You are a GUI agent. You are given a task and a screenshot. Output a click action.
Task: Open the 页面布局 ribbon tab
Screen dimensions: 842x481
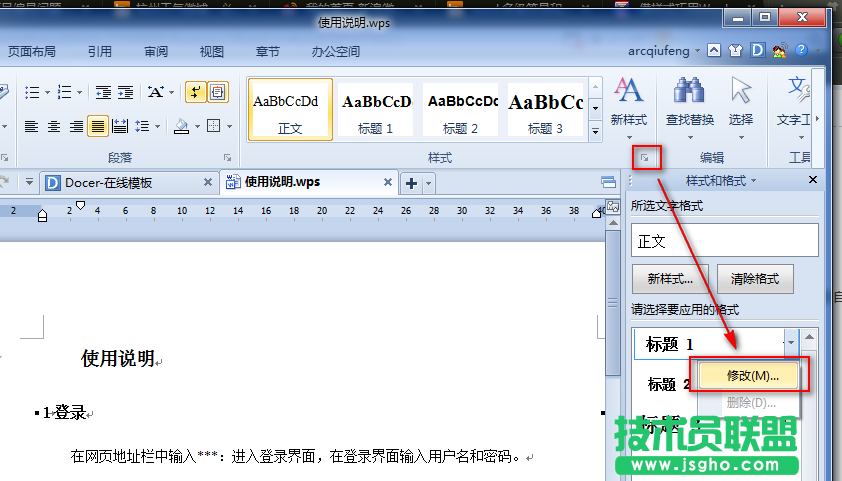32,52
